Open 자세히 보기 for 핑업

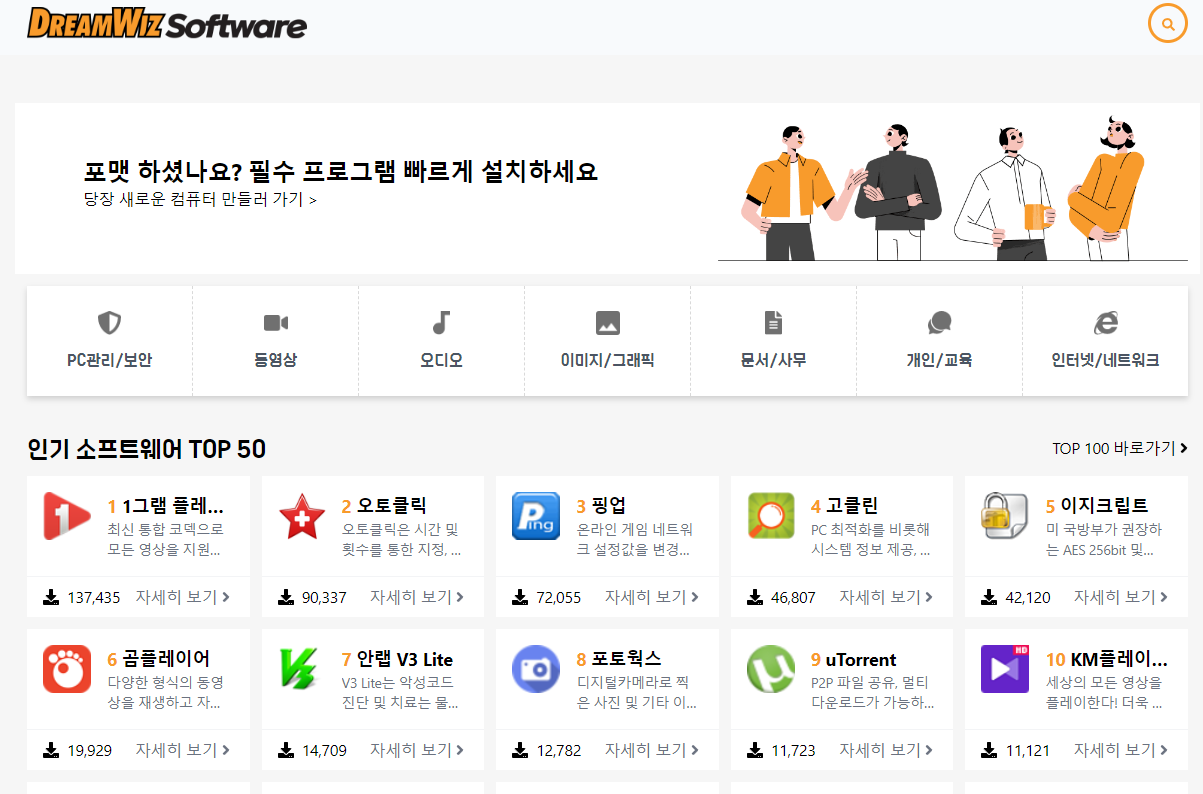652,597
